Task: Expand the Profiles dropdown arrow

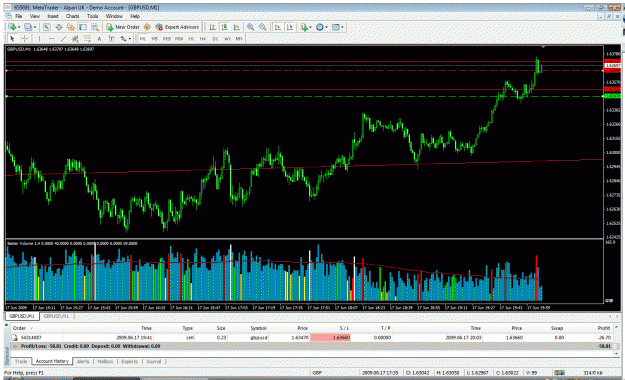Action: [x=35, y=27]
